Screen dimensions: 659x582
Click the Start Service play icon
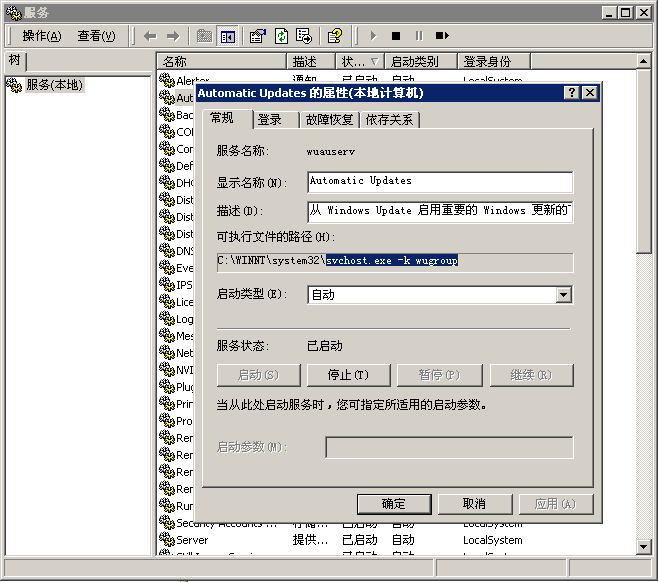click(373, 36)
